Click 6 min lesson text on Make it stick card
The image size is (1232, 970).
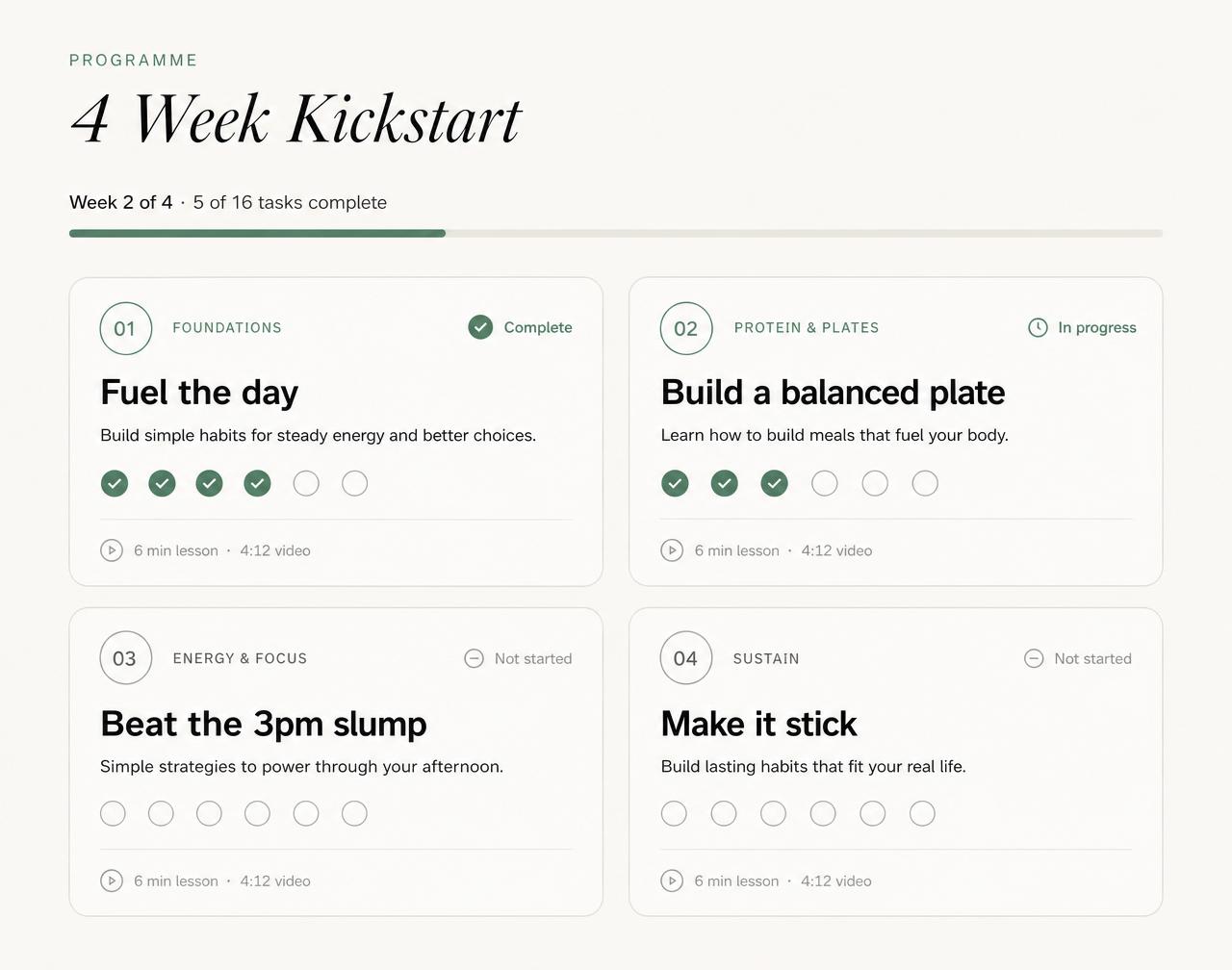coord(736,881)
